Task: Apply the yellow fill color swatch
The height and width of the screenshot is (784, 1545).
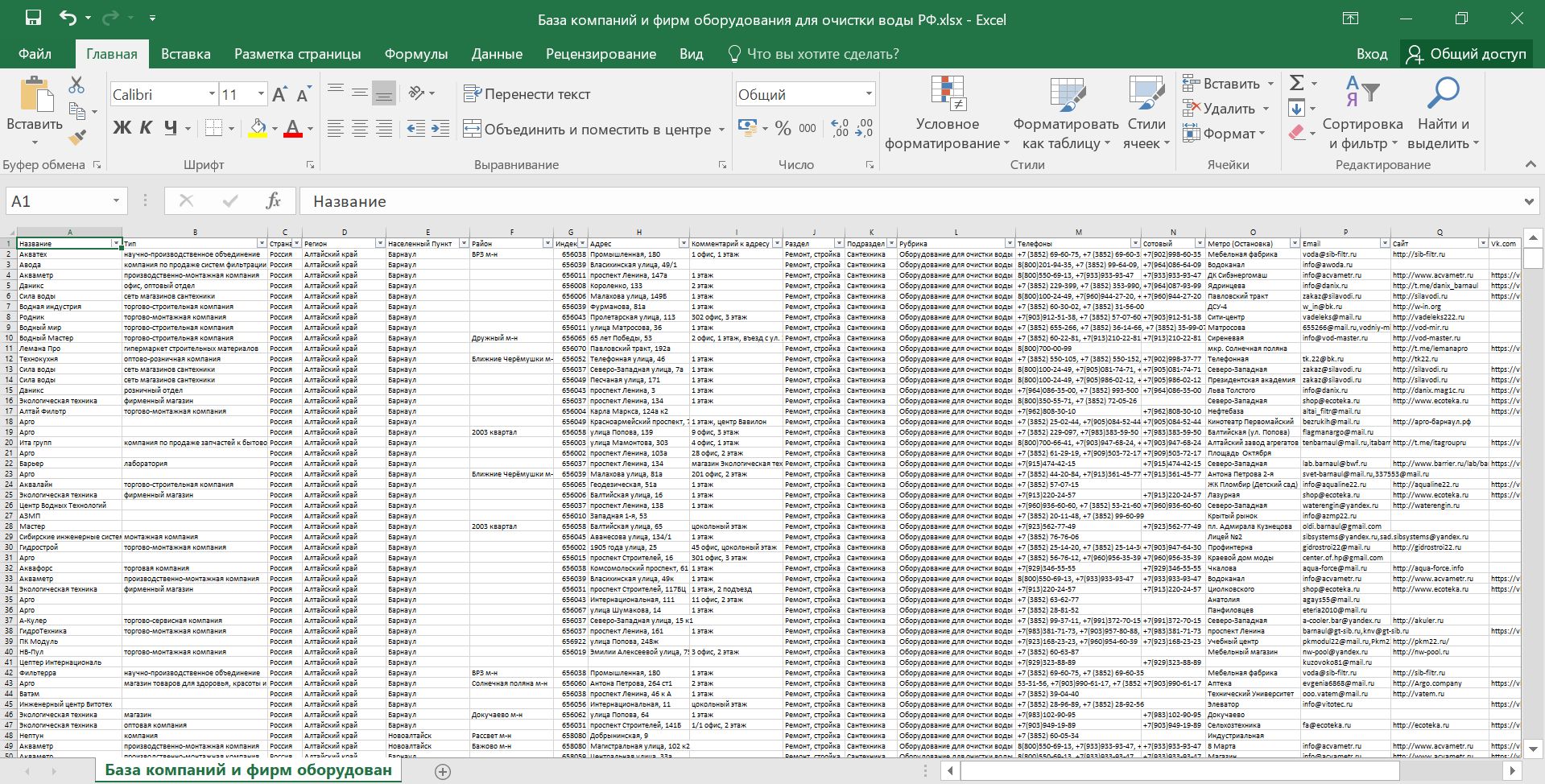Action: coord(258,129)
